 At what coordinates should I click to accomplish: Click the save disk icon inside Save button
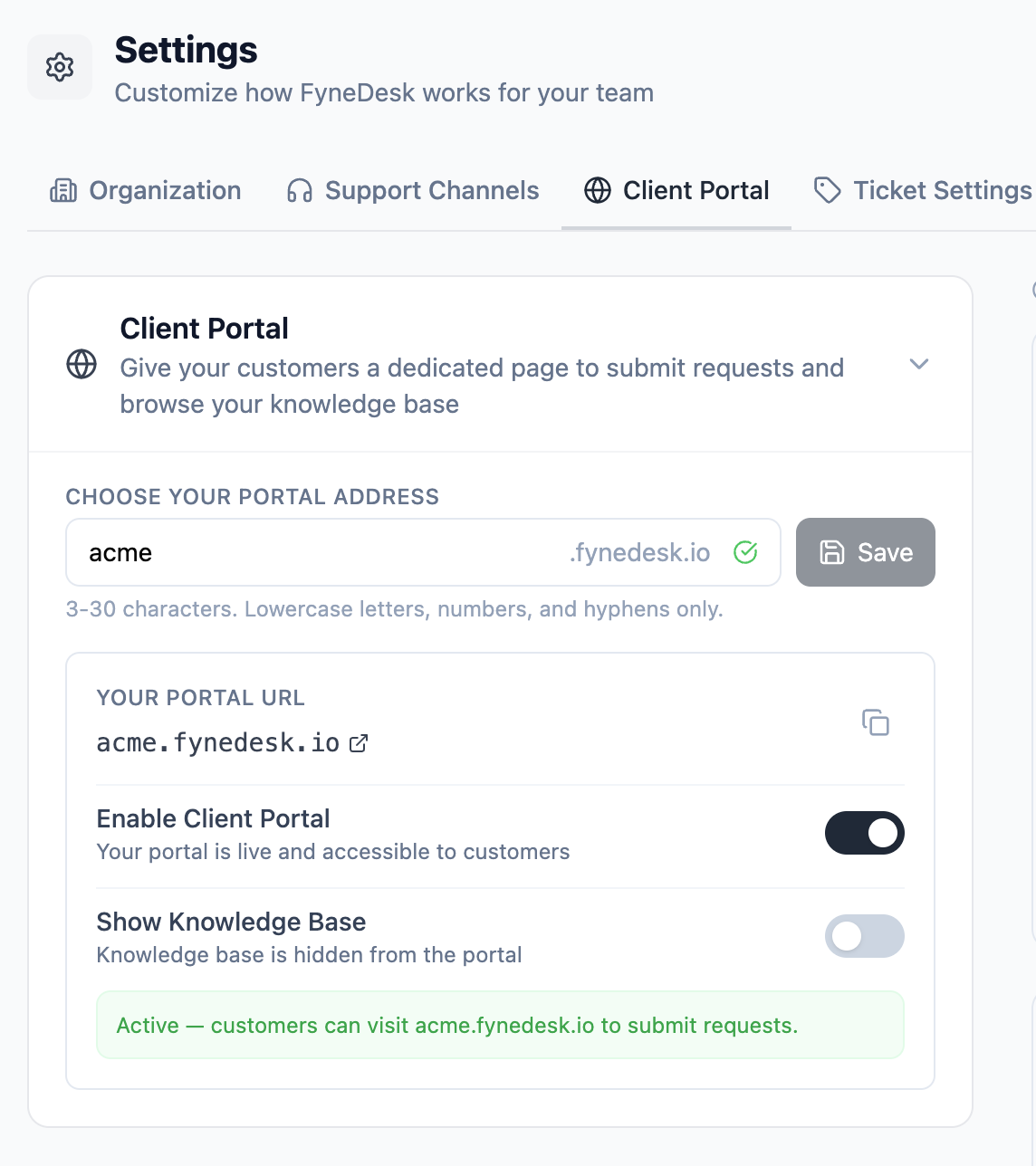831,552
